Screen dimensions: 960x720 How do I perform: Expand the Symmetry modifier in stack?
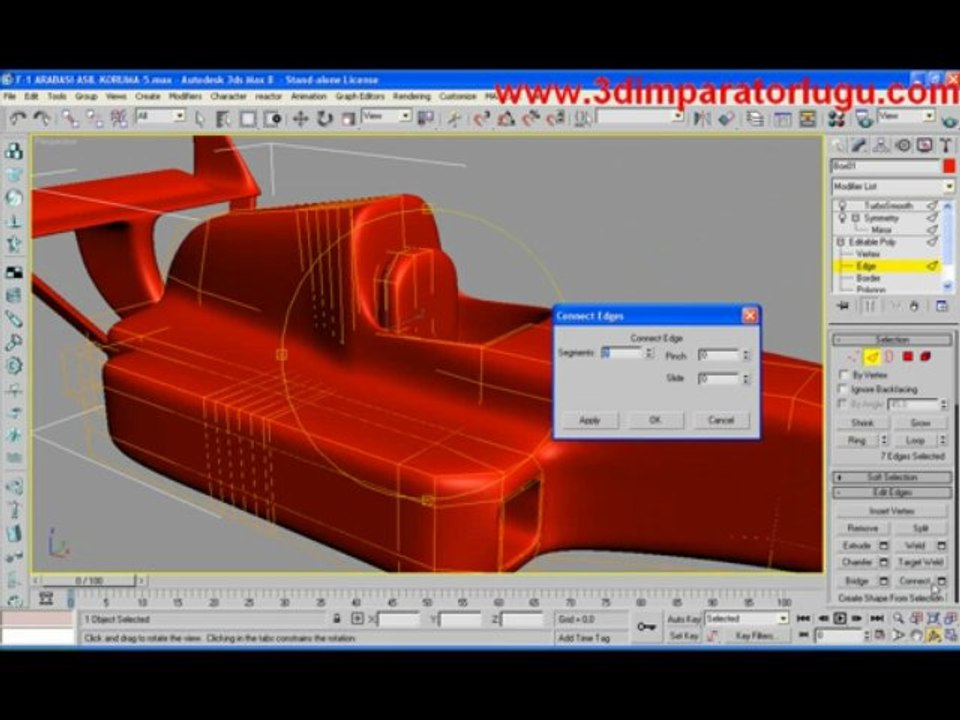(x=855, y=218)
